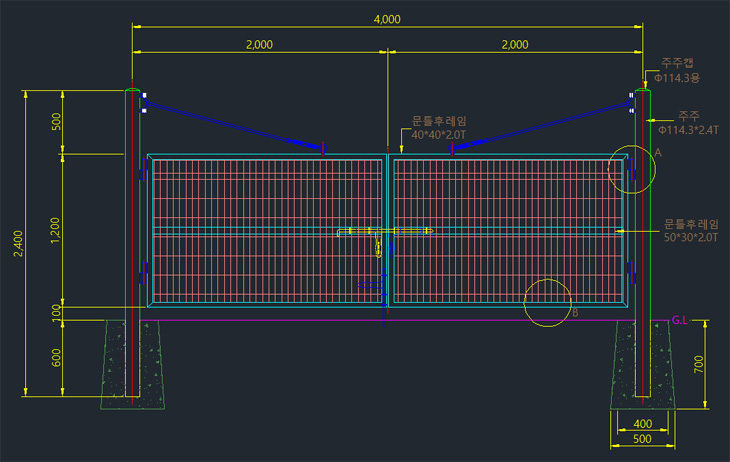The height and width of the screenshot is (462, 730).
Task: Select detail circle B near gate bottom
Action: (x=547, y=302)
